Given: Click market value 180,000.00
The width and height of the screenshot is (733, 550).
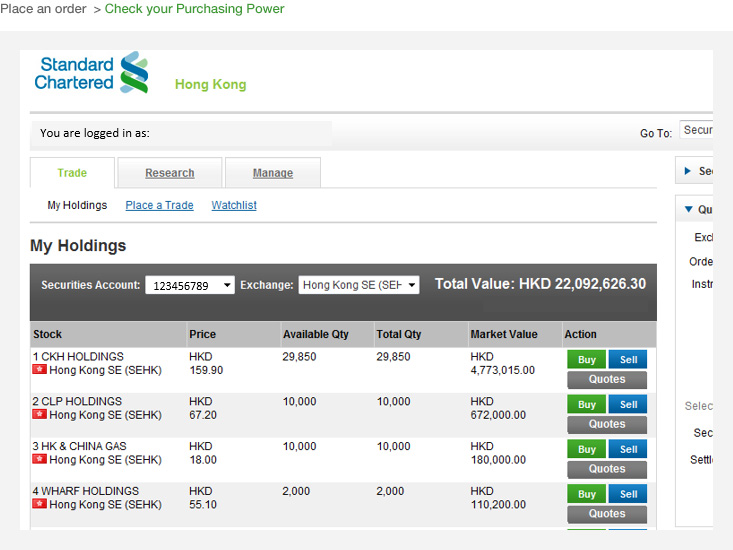Looking at the screenshot, I should pos(498,460).
